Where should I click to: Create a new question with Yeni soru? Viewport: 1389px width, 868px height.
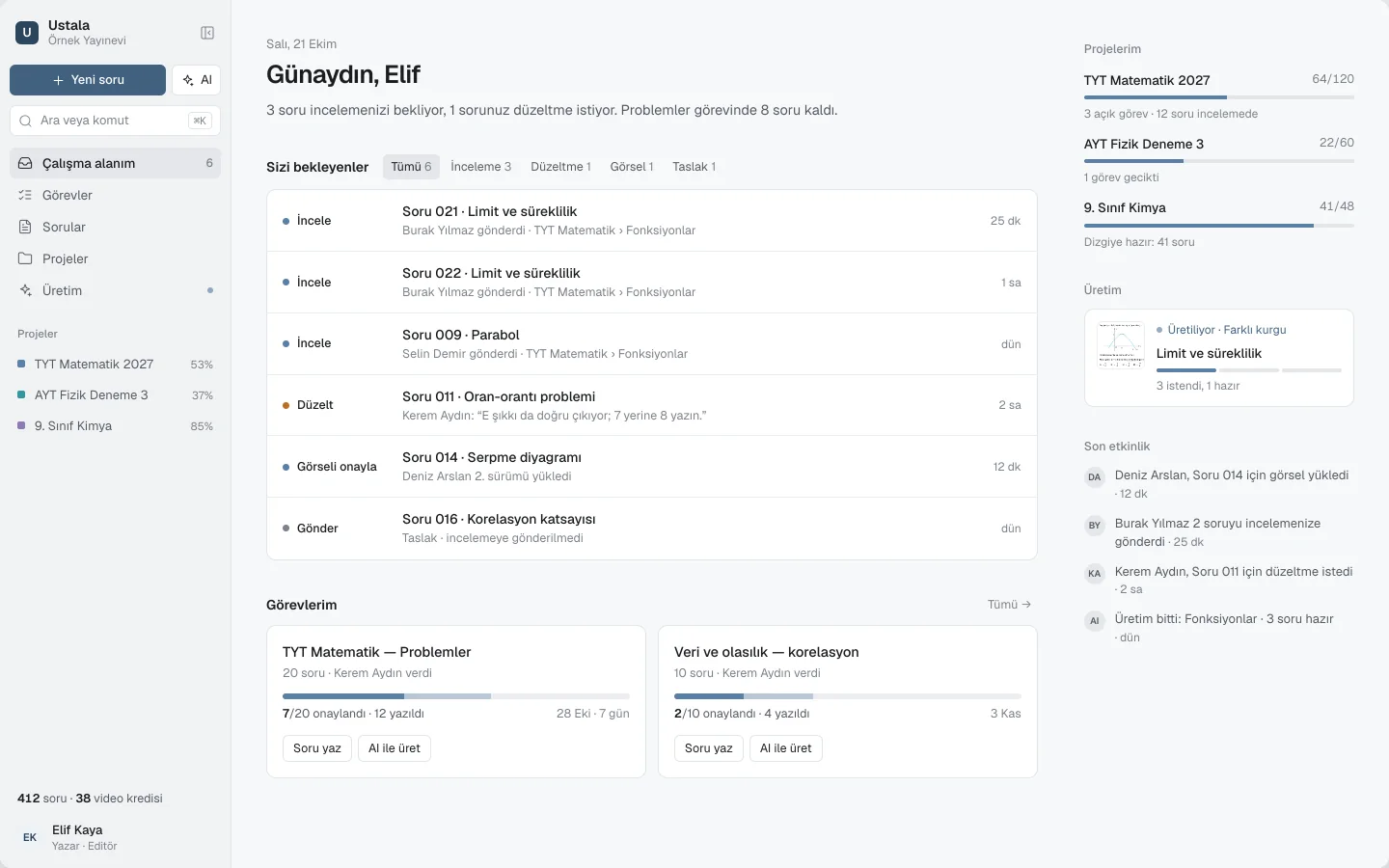coord(88,80)
